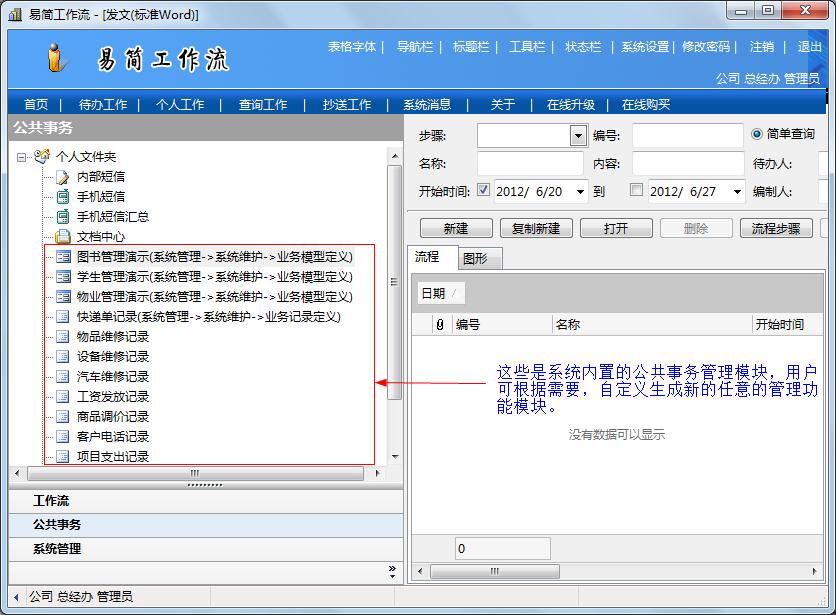Click the 工资发放记录 record icon
836x615 pixels.
[62, 396]
